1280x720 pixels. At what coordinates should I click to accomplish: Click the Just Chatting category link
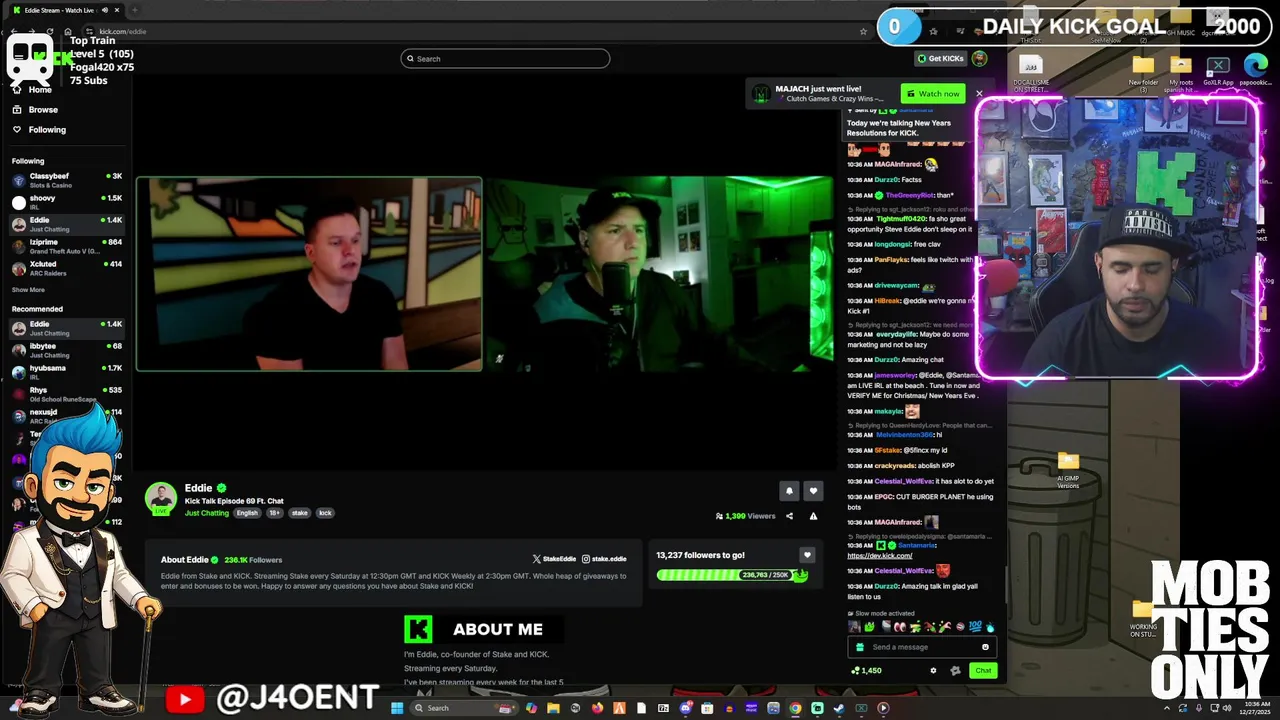[207, 513]
